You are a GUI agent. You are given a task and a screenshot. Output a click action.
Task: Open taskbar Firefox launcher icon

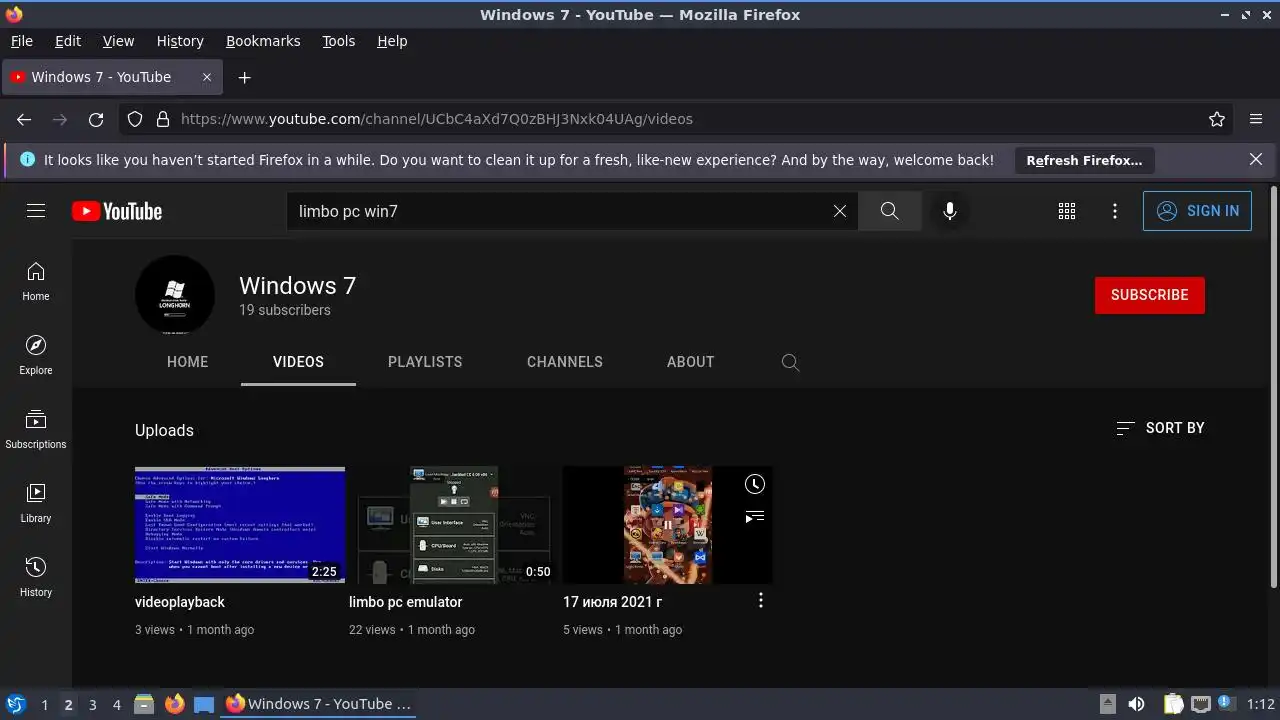175,704
